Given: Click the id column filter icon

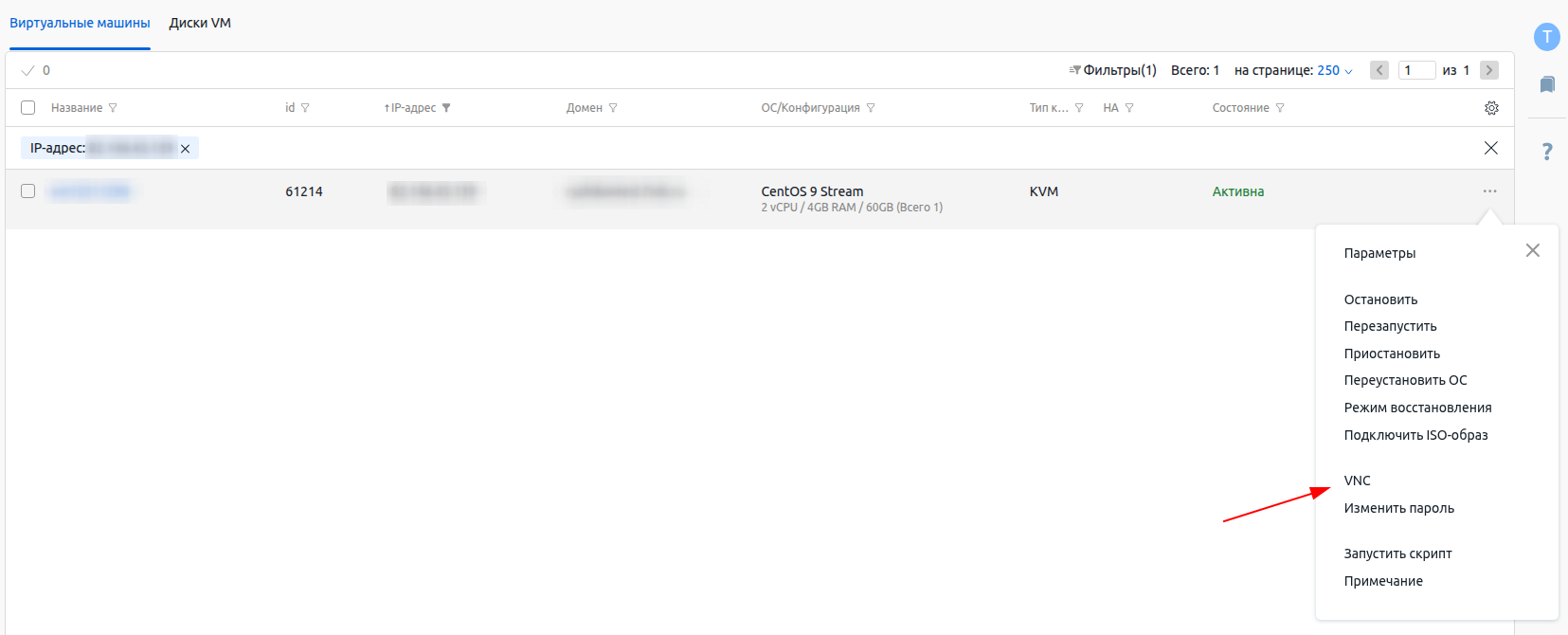Looking at the screenshot, I should [x=305, y=108].
